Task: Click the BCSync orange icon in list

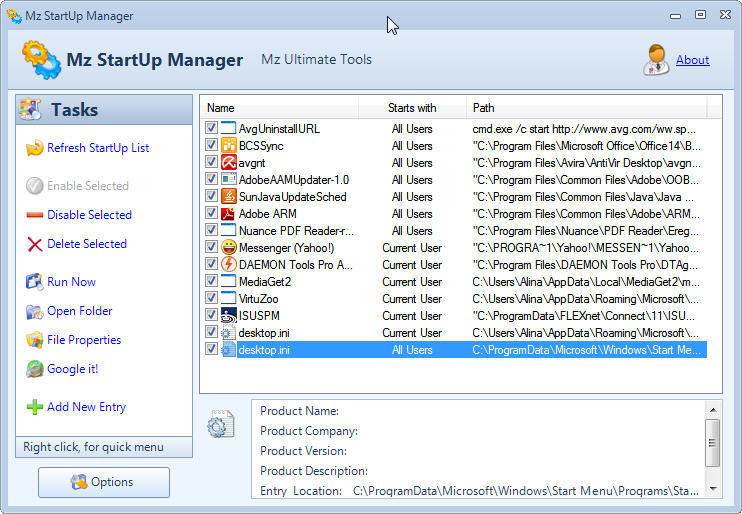Action: (x=229, y=146)
